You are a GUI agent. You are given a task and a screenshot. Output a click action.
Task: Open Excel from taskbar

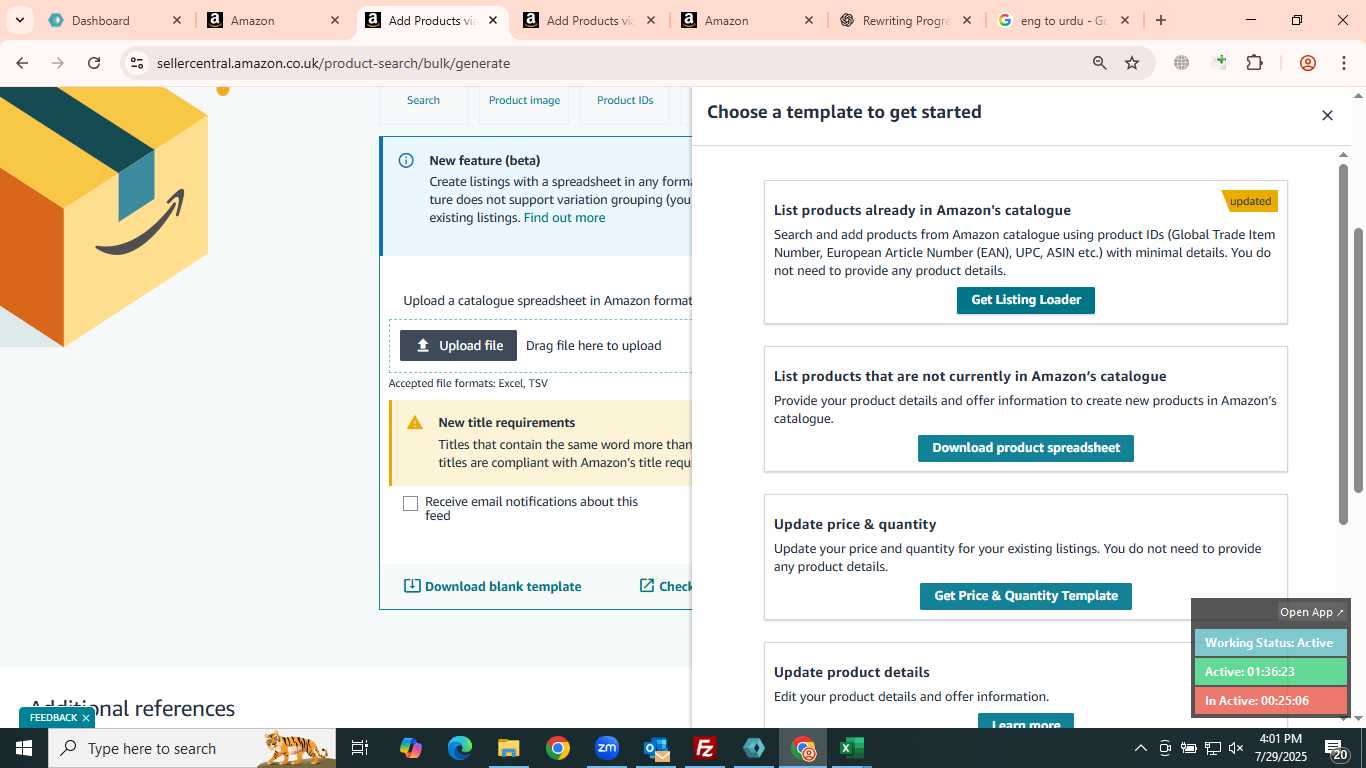tap(852, 748)
